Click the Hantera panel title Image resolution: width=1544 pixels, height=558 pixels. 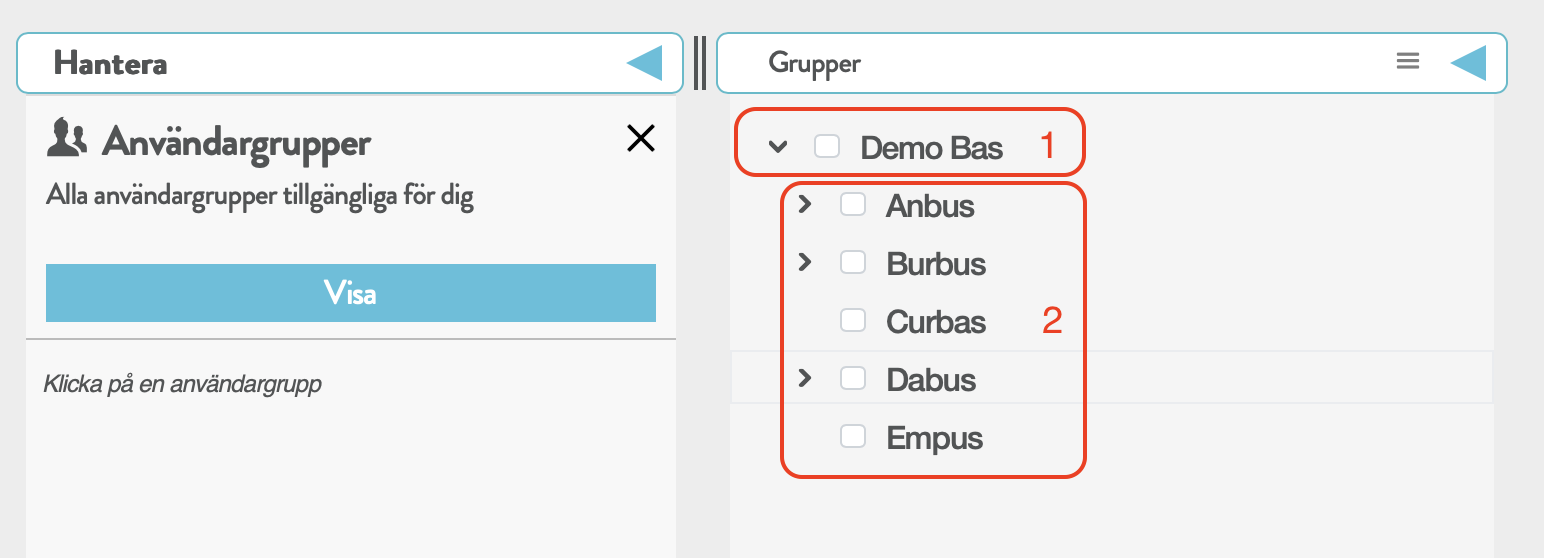click(x=110, y=63)
